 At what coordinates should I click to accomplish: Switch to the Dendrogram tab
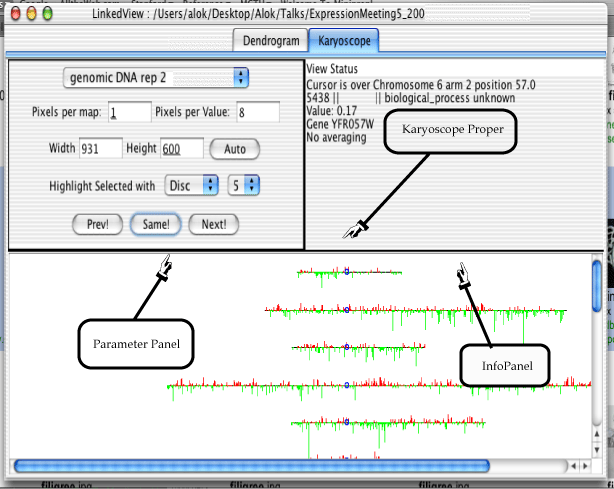click(271, 40)
